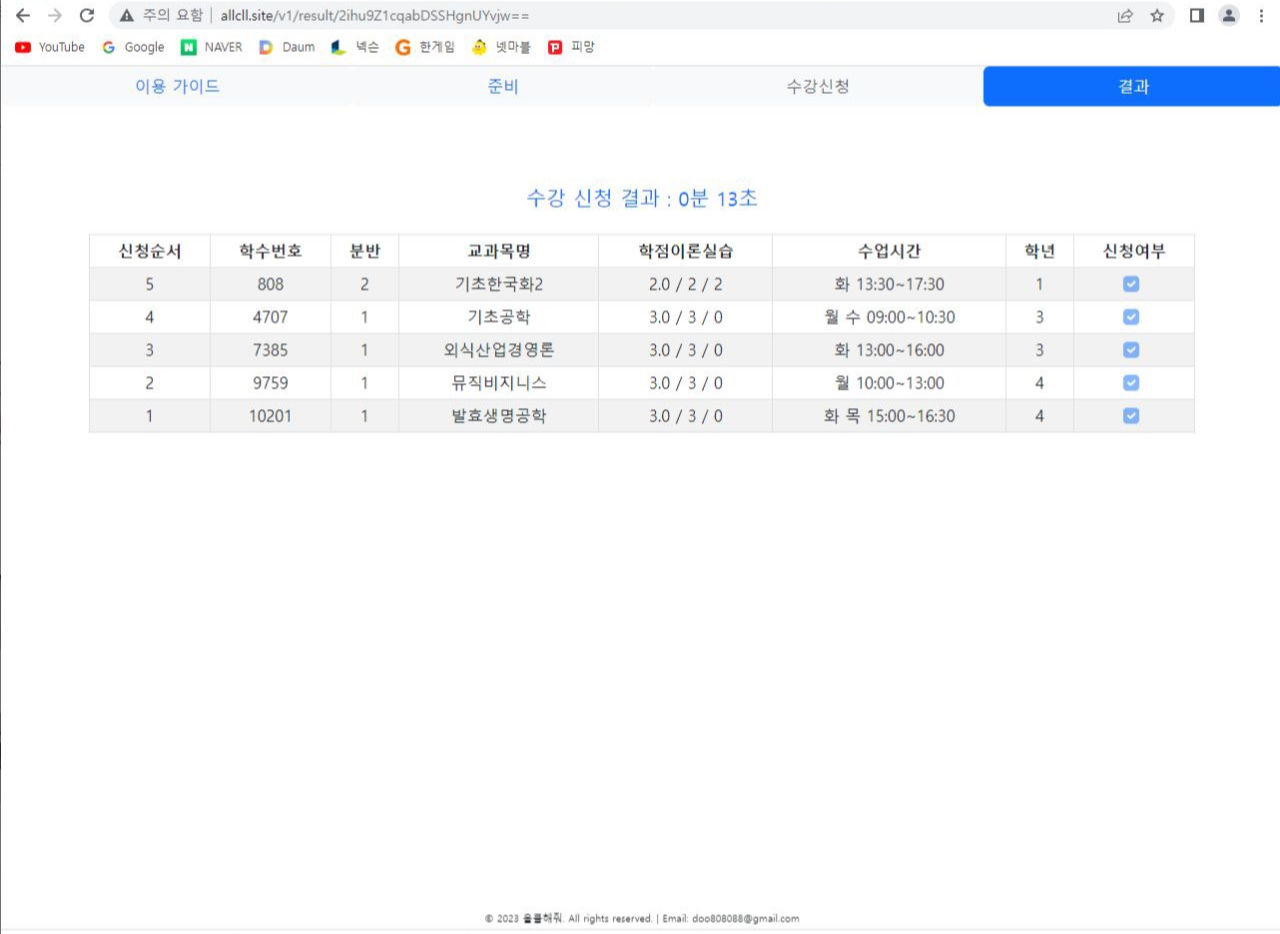Image resolution: width=1280 pixels, height=934 pixels.
Task: Click the 학년 column header
Action: pos(1040,251)
